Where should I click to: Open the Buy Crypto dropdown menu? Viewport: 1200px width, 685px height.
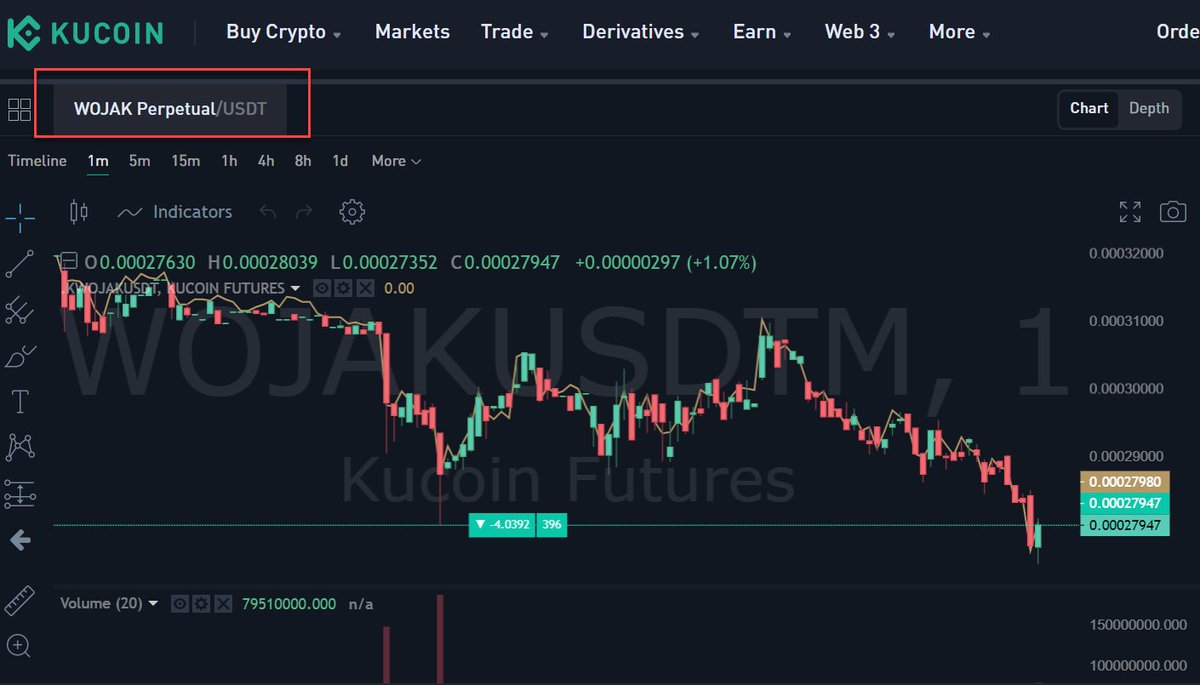pos(284,32)
